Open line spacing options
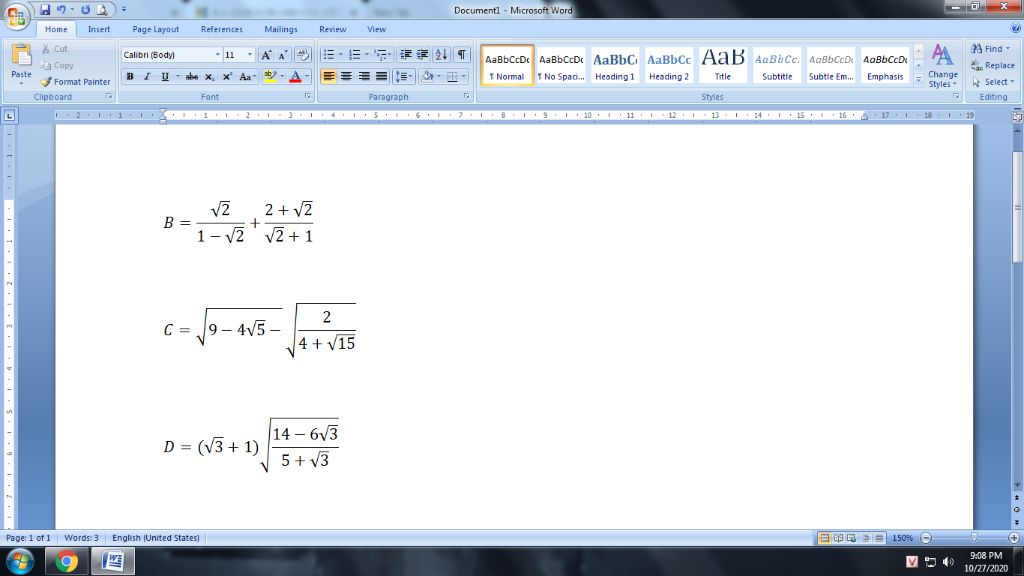Screen dimensions: 1024x576 tap(404, 76)
